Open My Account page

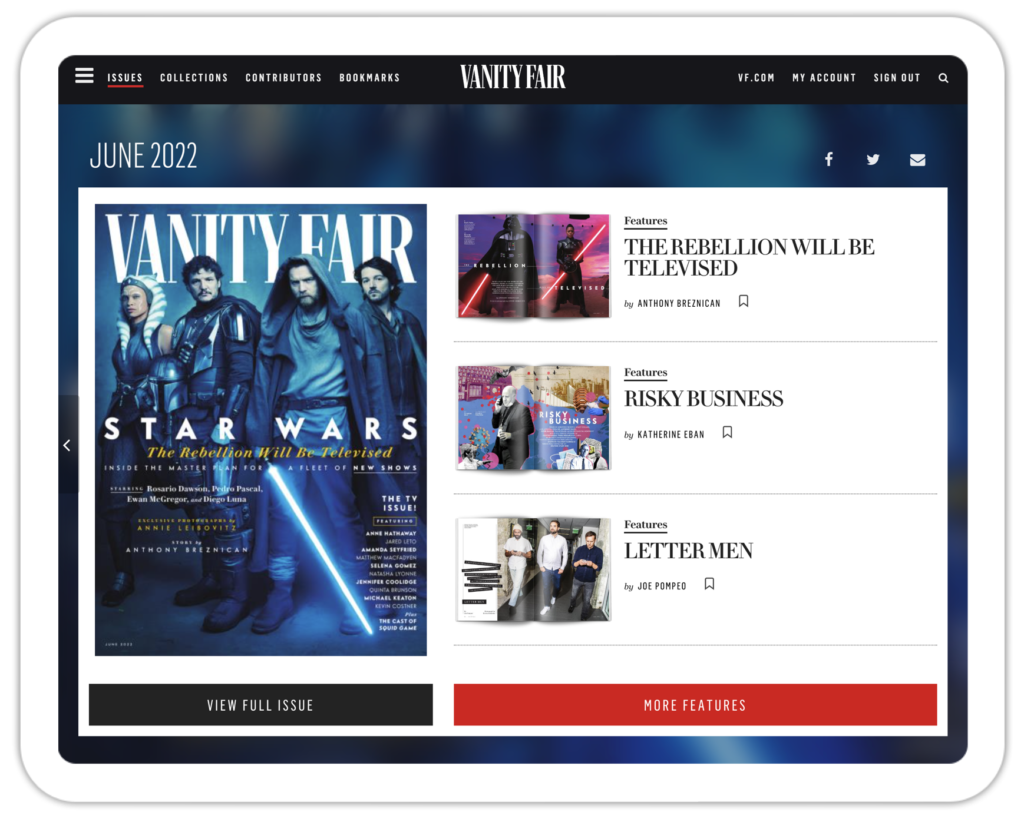point(824,78)
